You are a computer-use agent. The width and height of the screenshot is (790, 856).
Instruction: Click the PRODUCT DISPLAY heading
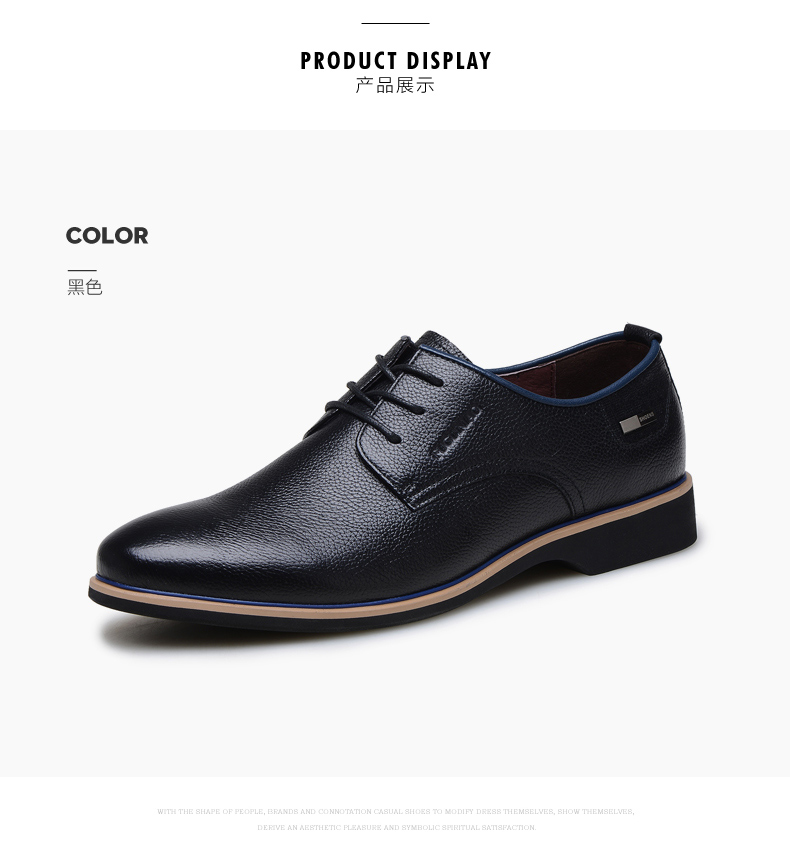(395, 61)
